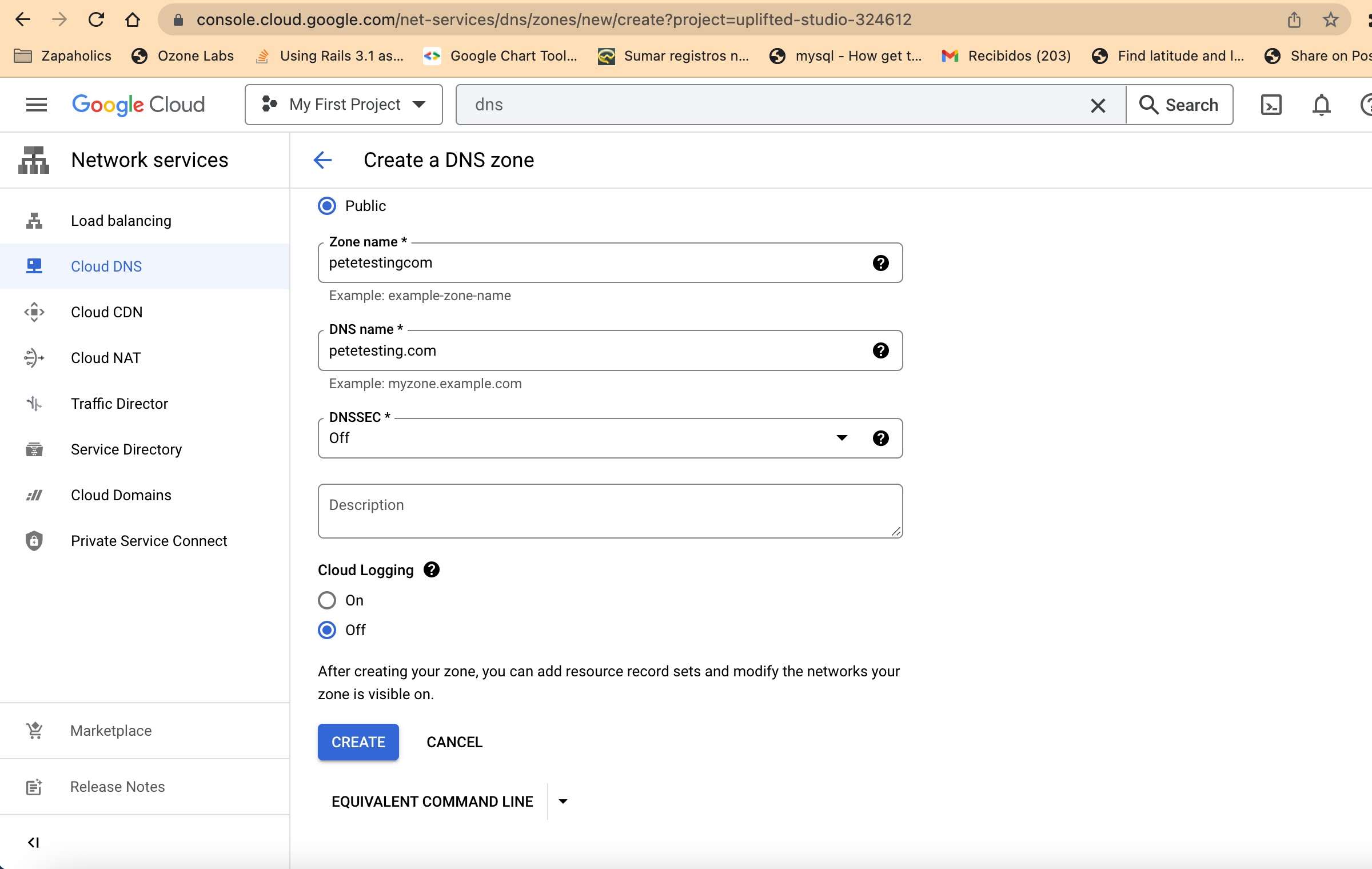Clear the dns search text with X
Viewport: 1372px width, 869px height.
click(1098, 105)
